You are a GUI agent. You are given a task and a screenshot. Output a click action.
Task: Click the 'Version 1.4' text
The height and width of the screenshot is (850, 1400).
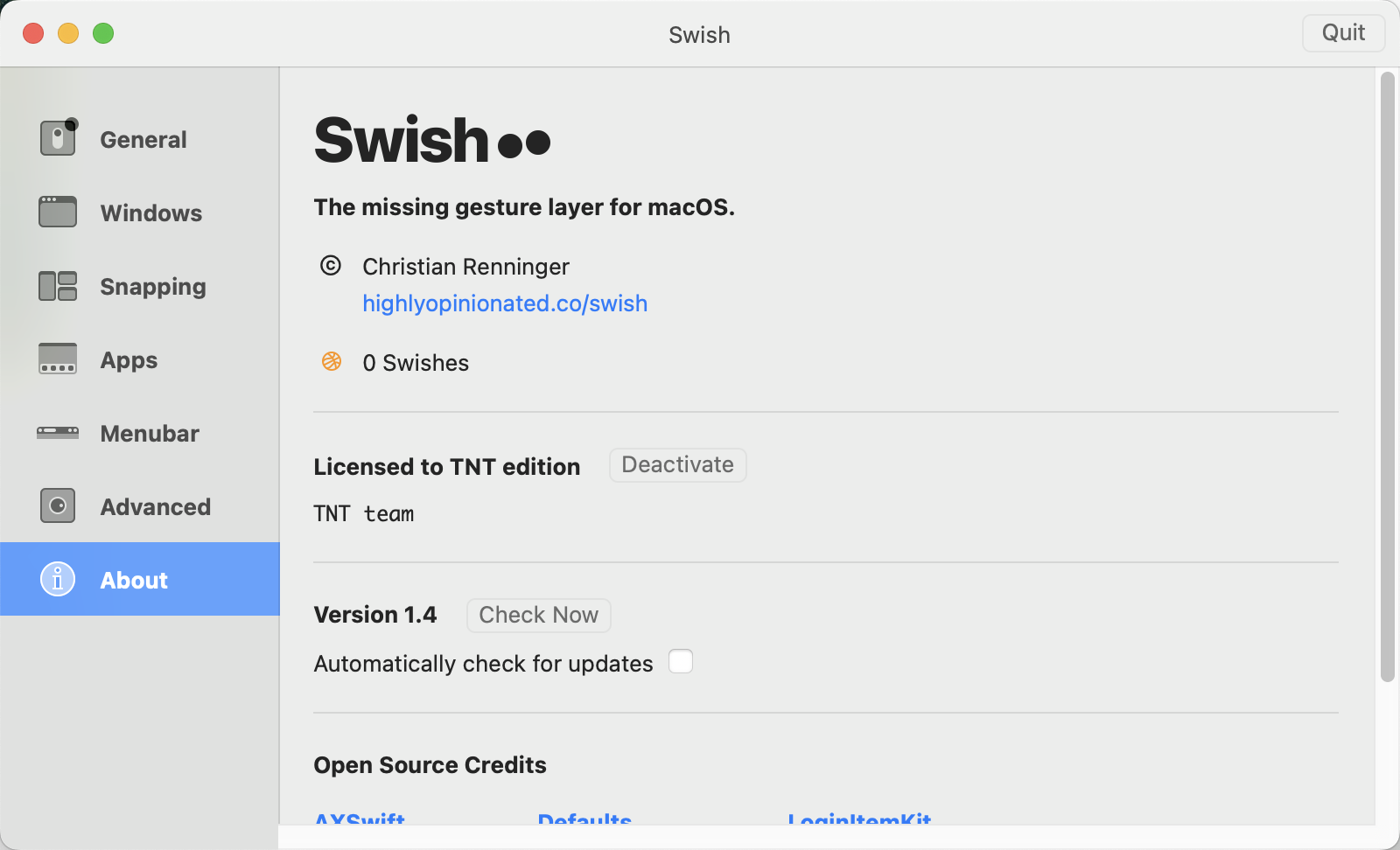click(x=375, y=615)
